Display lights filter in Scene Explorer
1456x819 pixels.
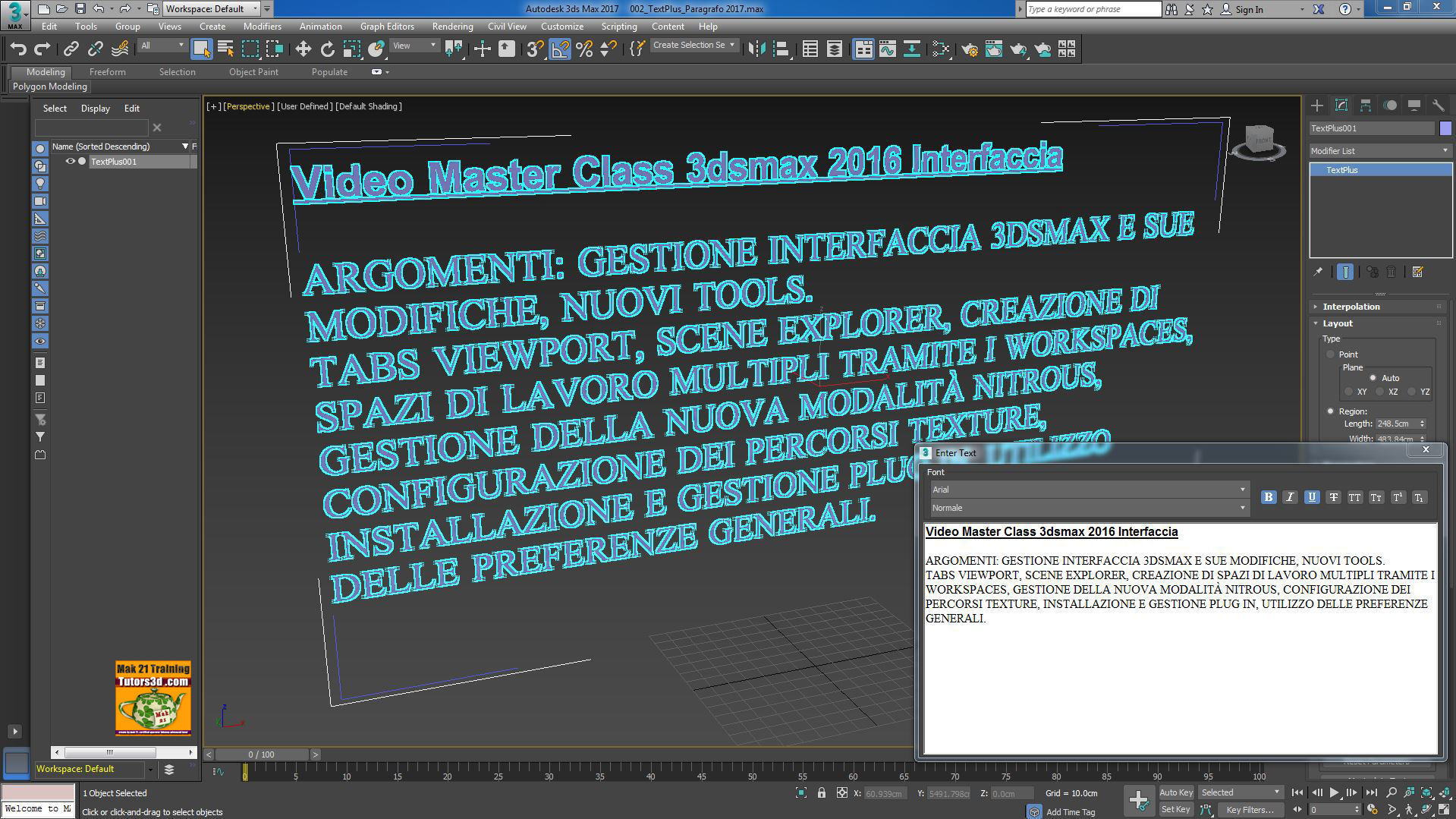[x=41, y=184]
